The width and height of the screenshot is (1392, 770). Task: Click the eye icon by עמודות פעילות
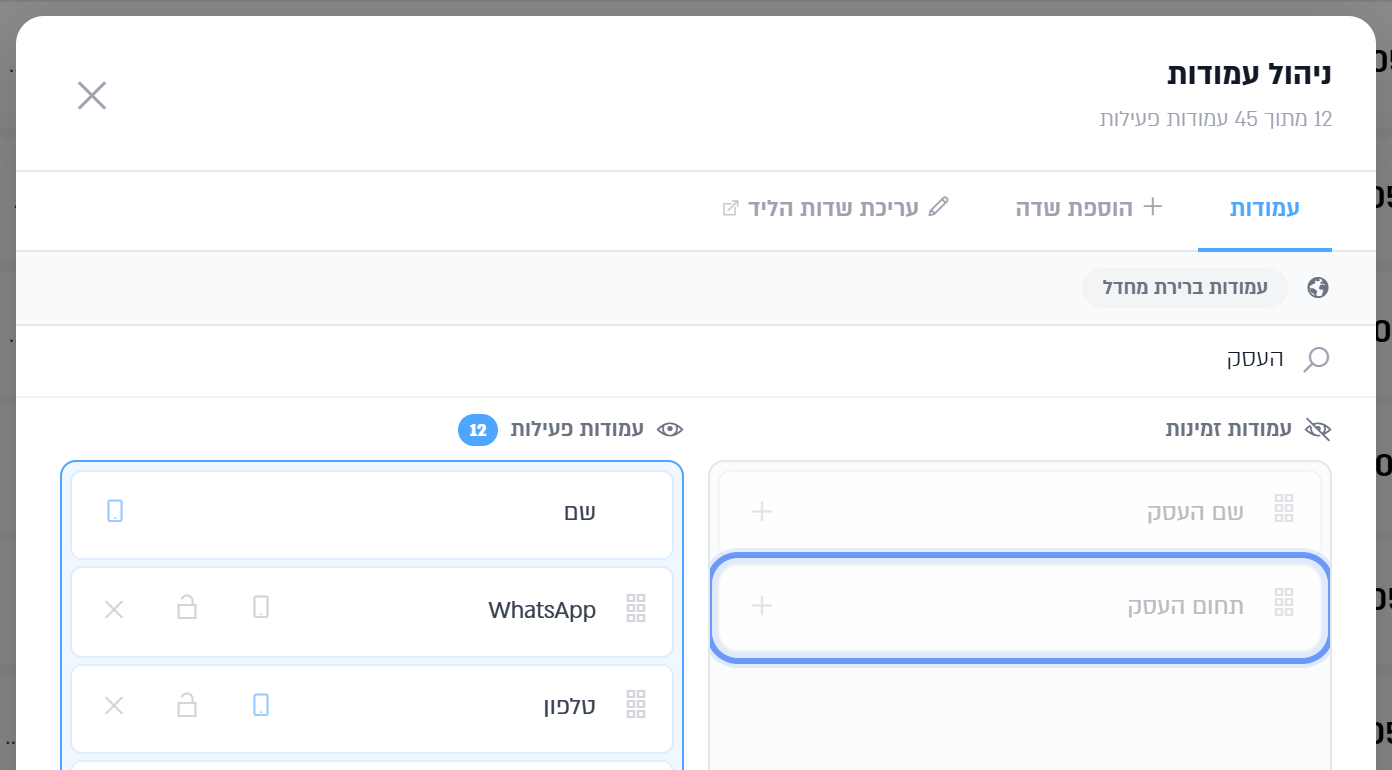pos(670,430)
